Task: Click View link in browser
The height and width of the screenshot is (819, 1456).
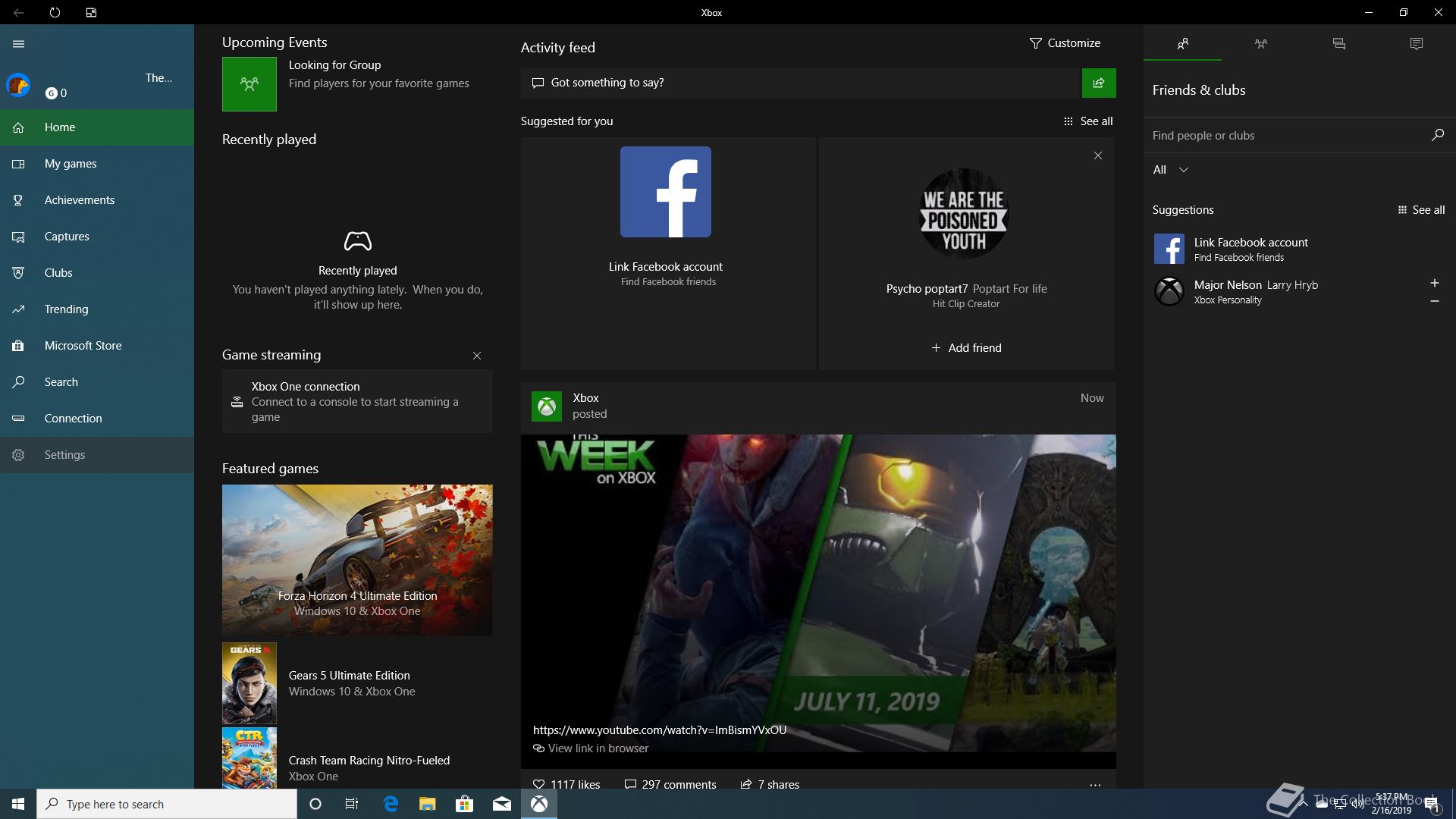Action: point(591,748)
